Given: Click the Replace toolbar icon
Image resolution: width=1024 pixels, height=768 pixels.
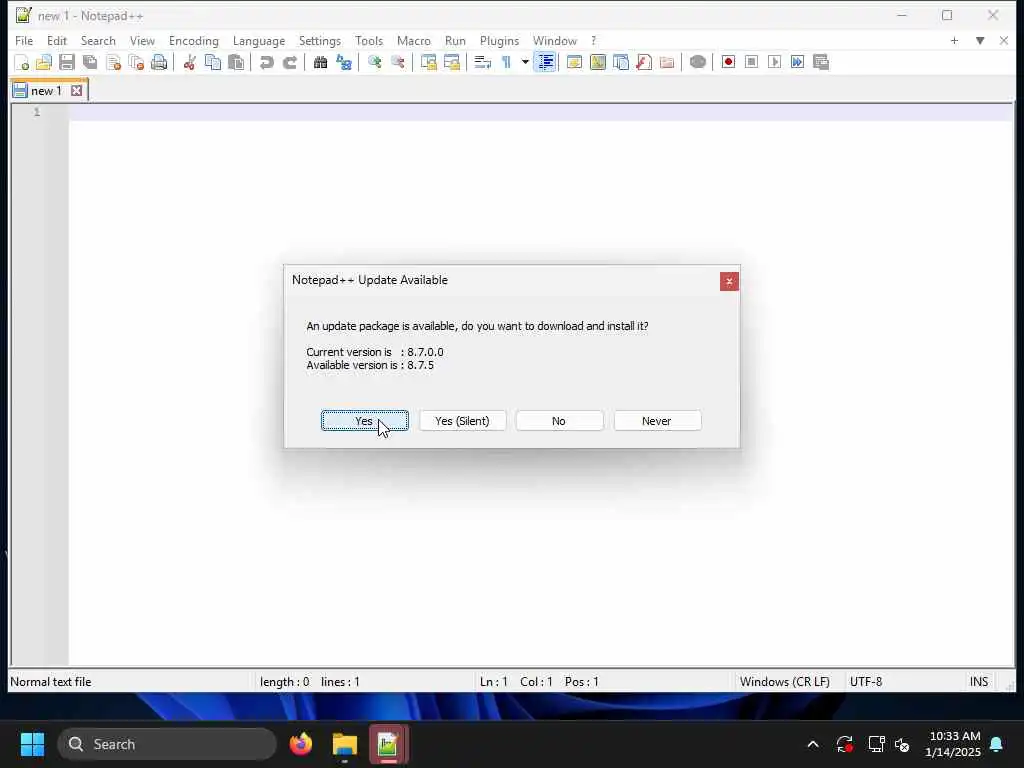Looking at the screenshot, I should [344, 62].
